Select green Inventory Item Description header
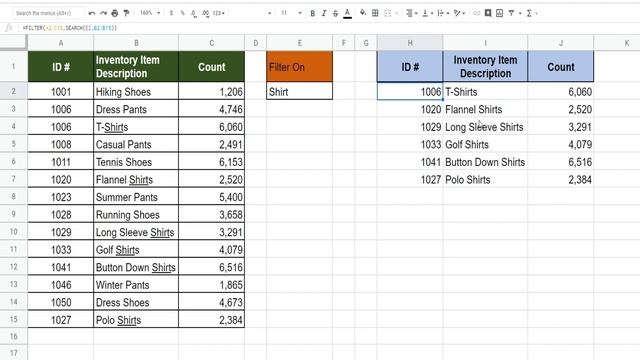Viewport: 640px width, 360px height. coord(136,67)
